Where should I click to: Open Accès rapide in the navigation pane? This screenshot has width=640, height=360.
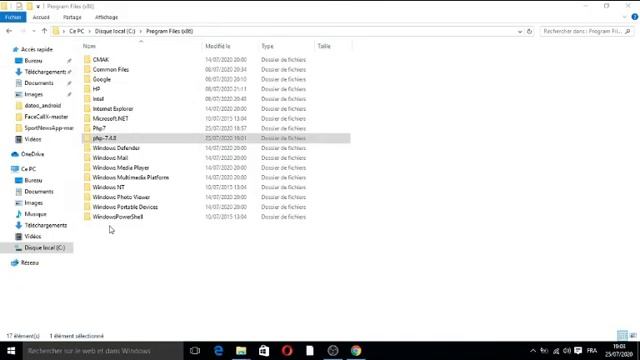coord(36,49)
